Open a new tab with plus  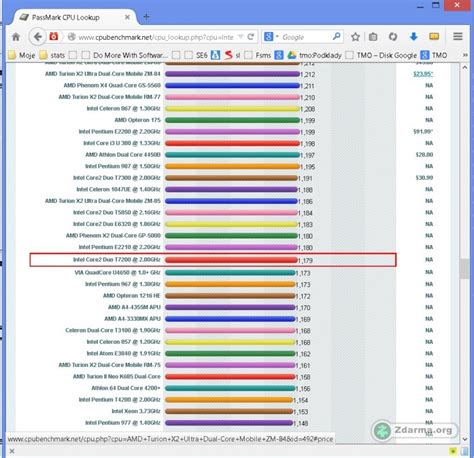146,17
